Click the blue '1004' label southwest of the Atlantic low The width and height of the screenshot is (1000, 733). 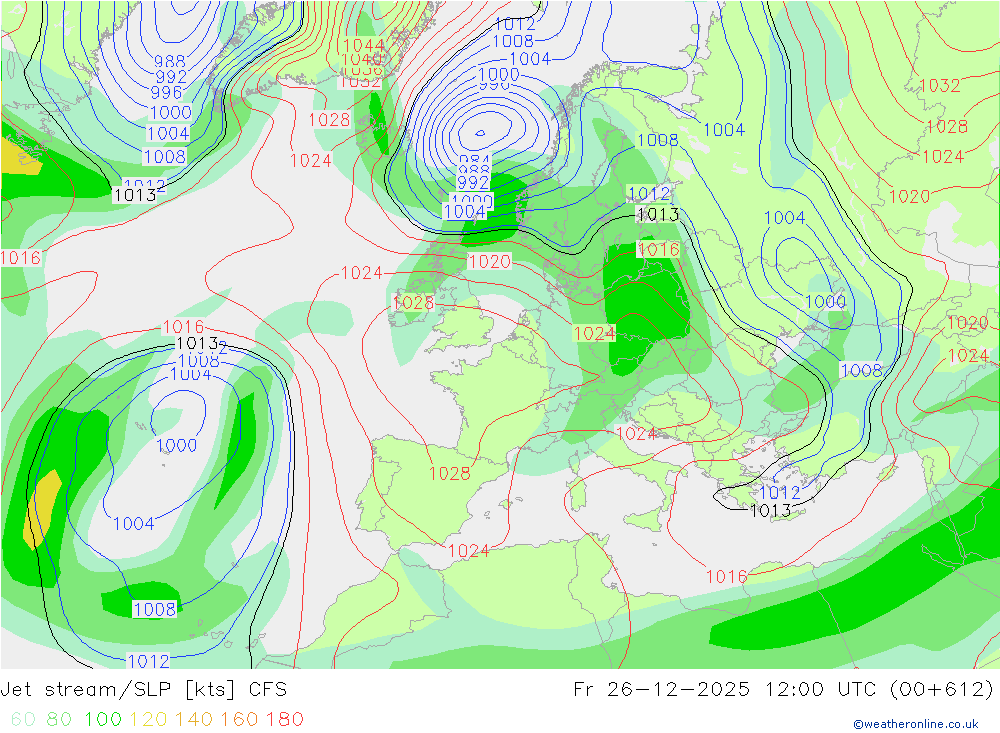(134, 524)
